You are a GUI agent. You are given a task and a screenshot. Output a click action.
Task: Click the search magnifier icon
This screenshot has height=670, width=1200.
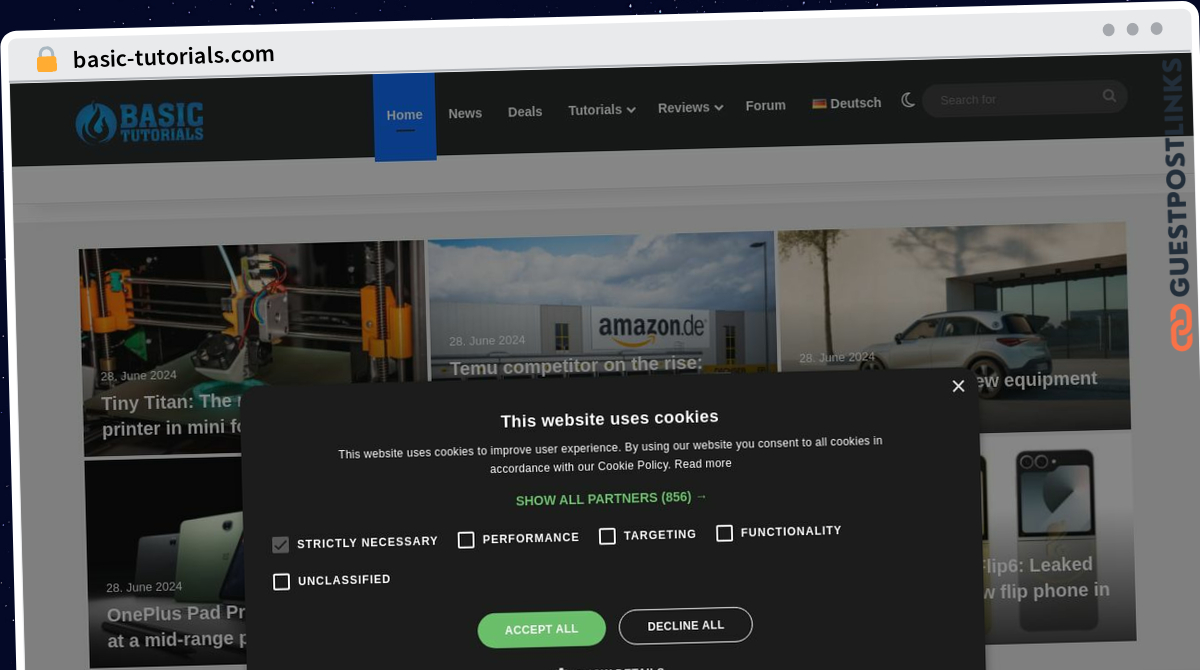1109,96
